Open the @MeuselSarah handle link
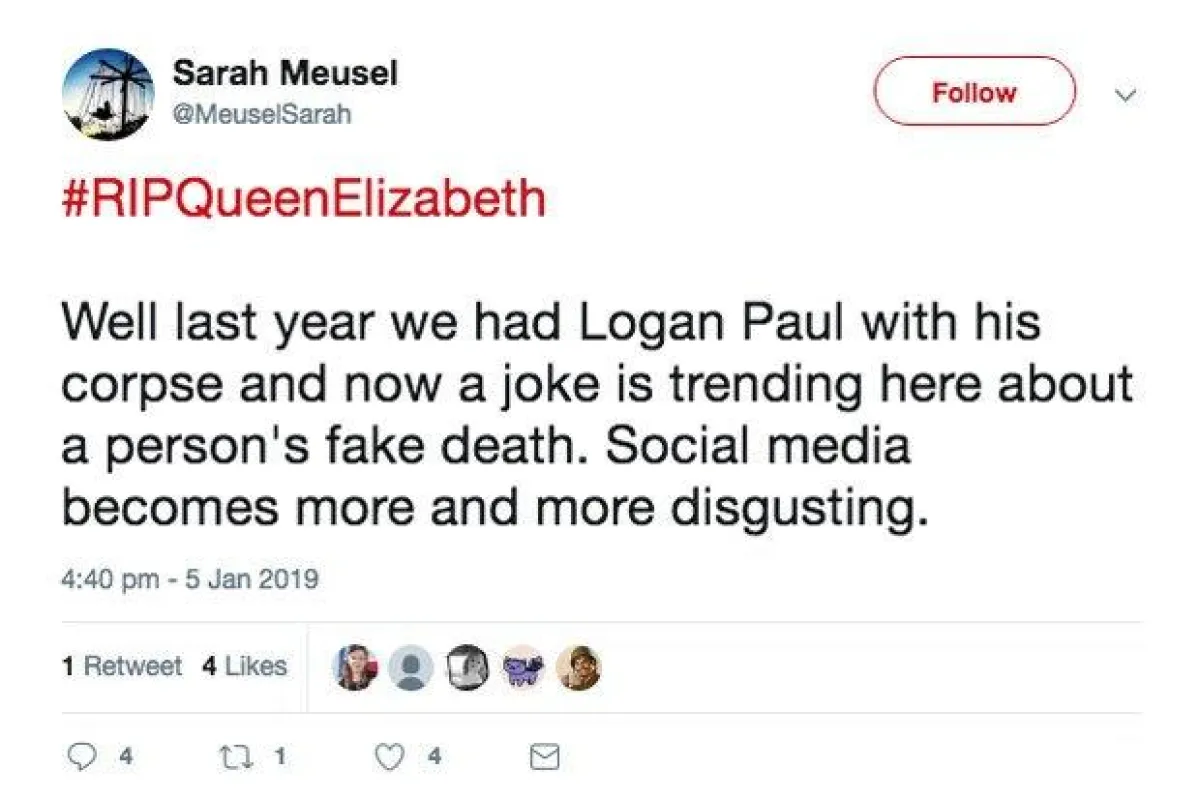This screenshot has width=1200, height=799. coord(262,115)
